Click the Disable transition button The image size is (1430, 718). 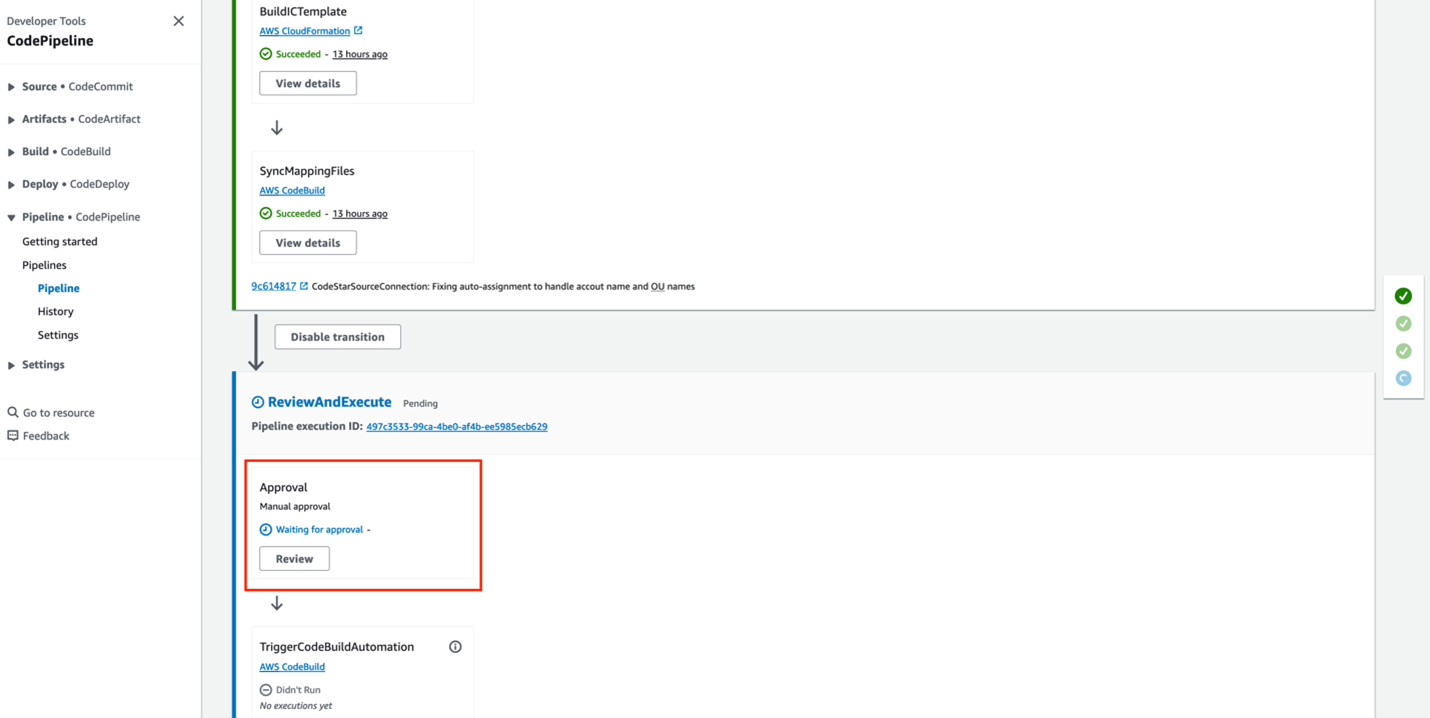tap(337, 336)
